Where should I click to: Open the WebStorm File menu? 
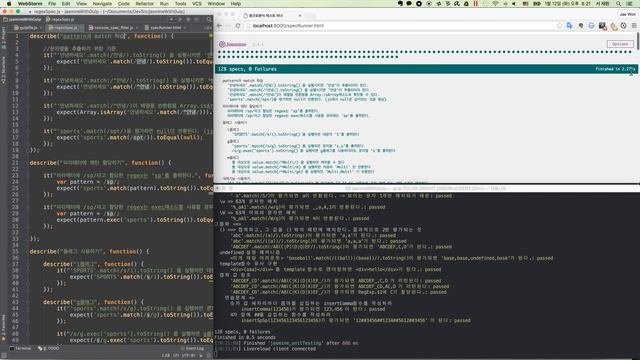point(52,4)
